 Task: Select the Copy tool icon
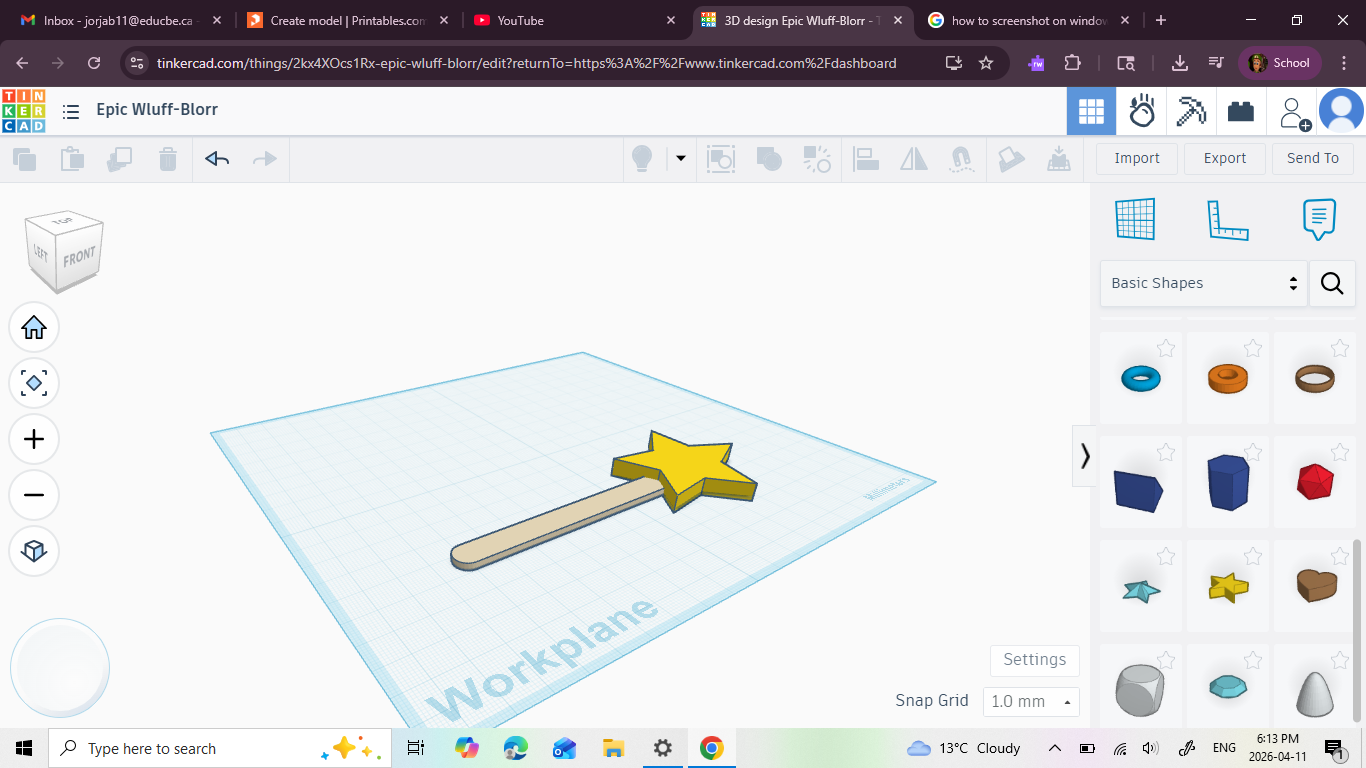(x=24, y=158)
